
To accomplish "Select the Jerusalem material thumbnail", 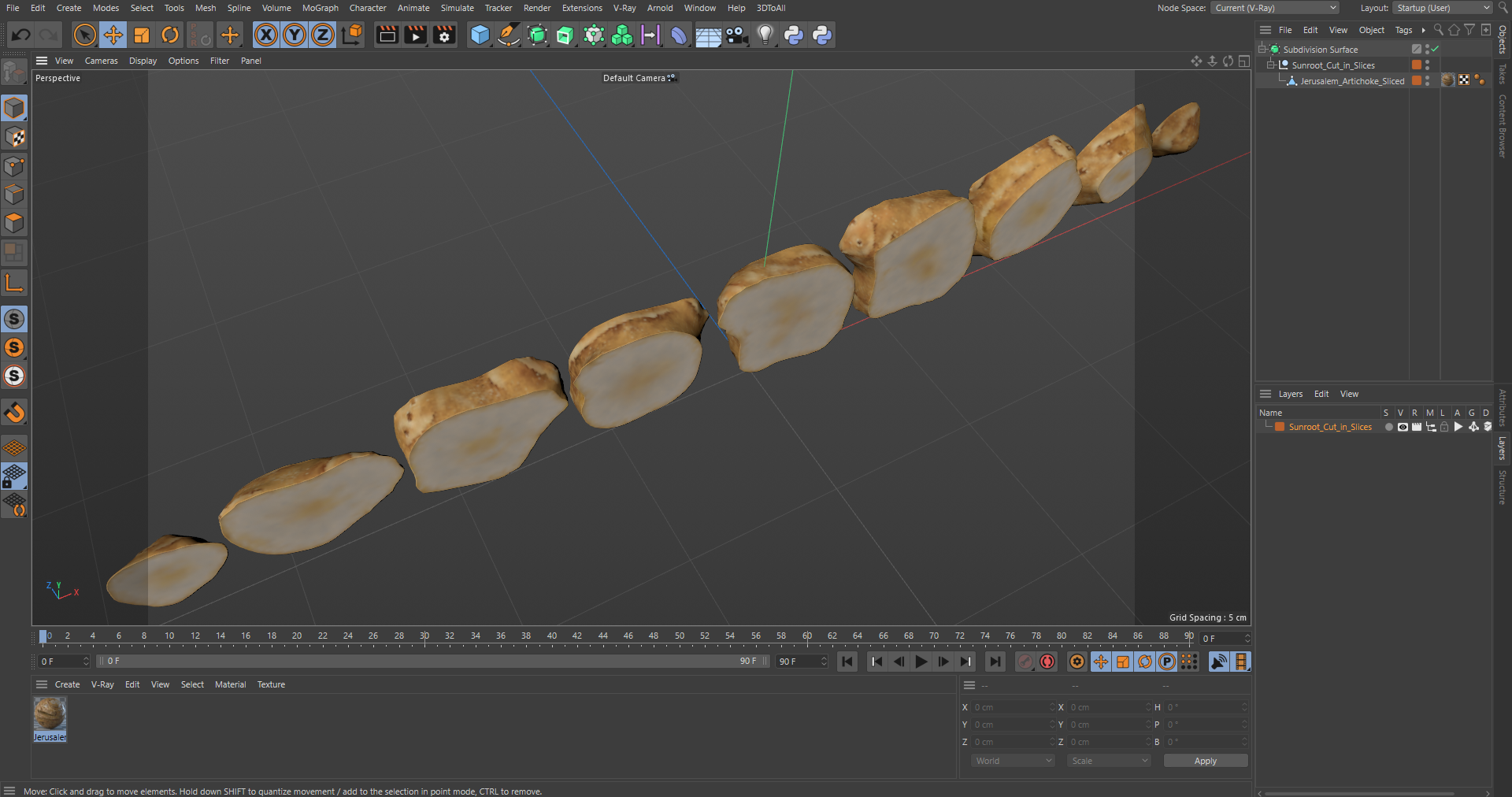I will pos(50,714).
